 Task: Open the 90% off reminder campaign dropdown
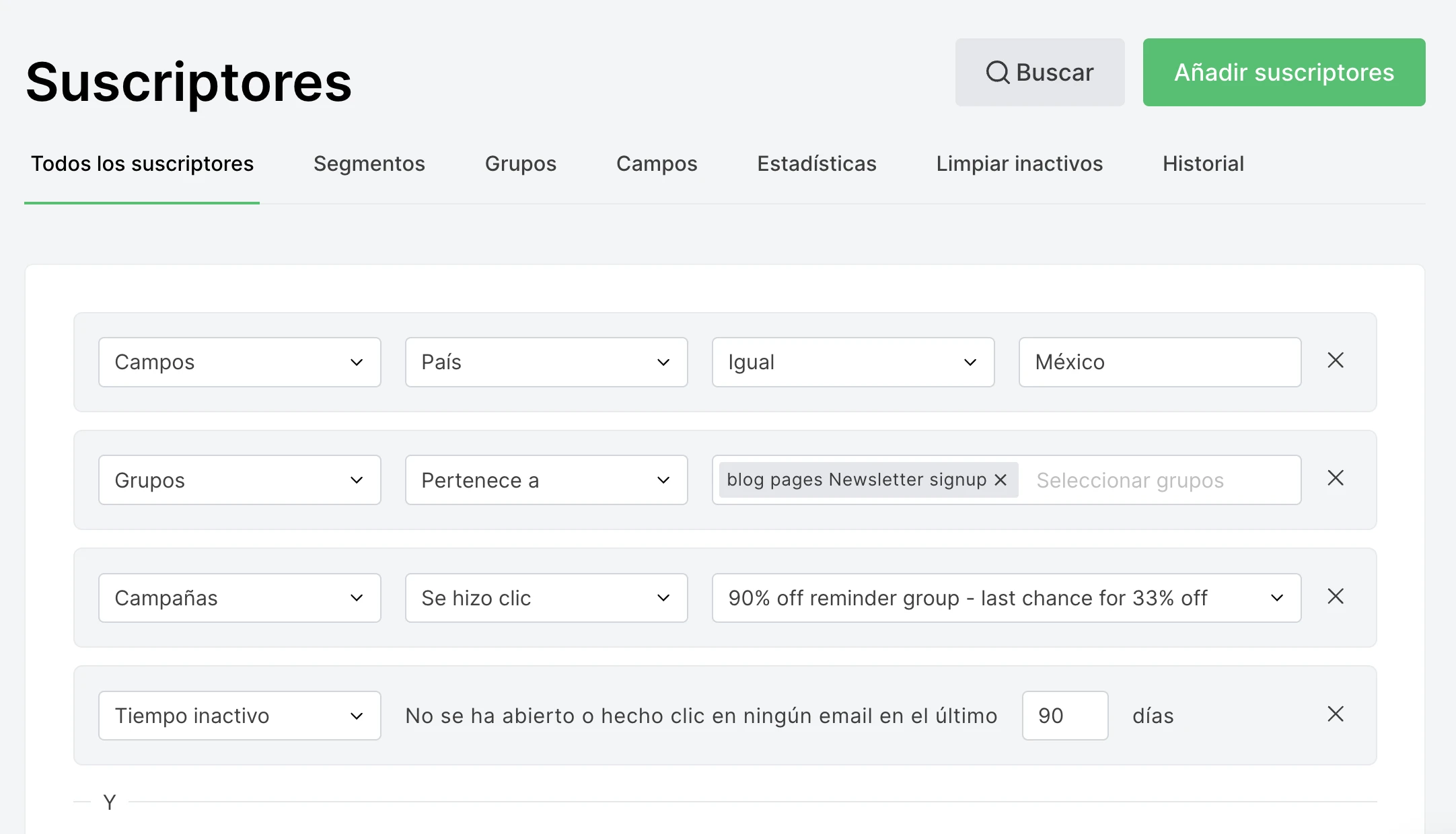click(x=1006, y=598)
